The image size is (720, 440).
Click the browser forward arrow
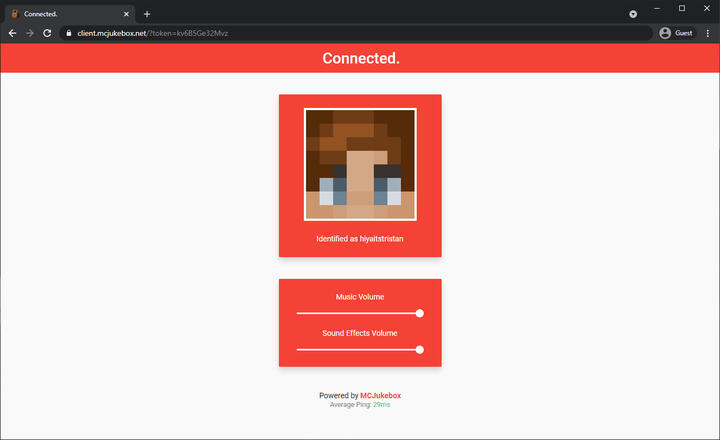coord(30,33)
